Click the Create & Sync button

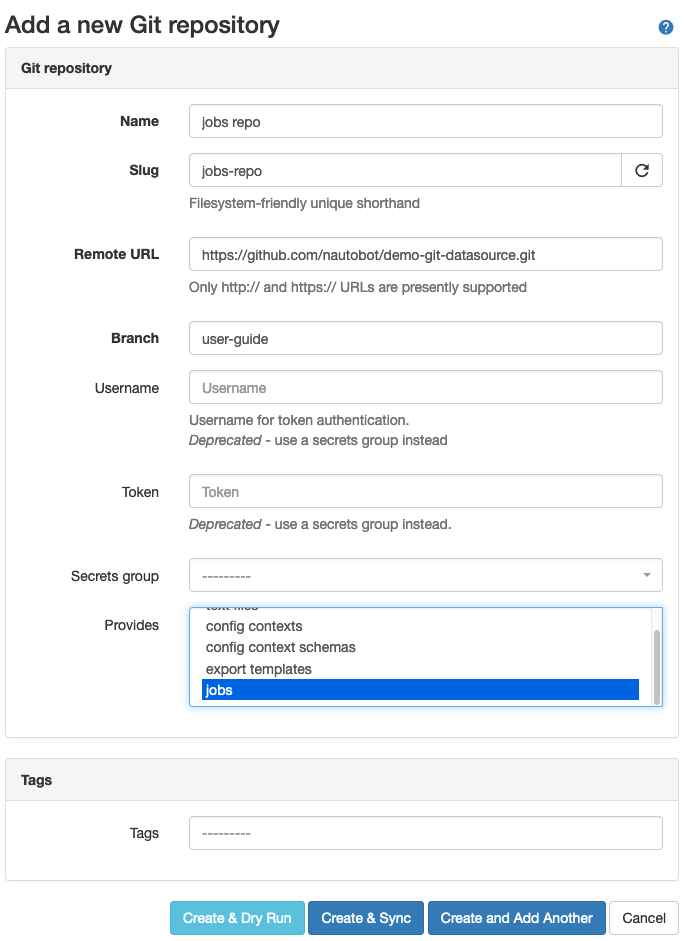(365, 917)
